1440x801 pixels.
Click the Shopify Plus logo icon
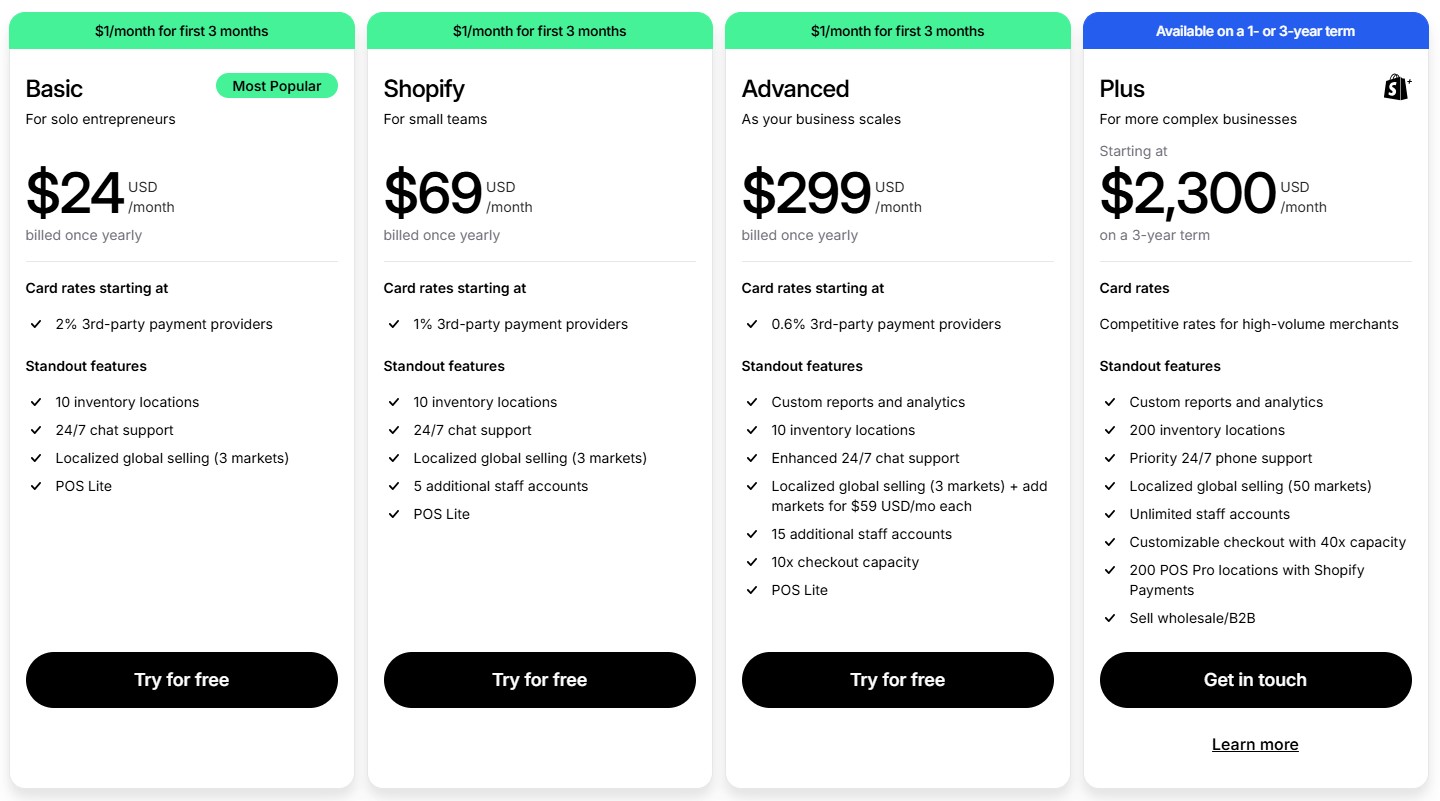(x=1396, y=87)
